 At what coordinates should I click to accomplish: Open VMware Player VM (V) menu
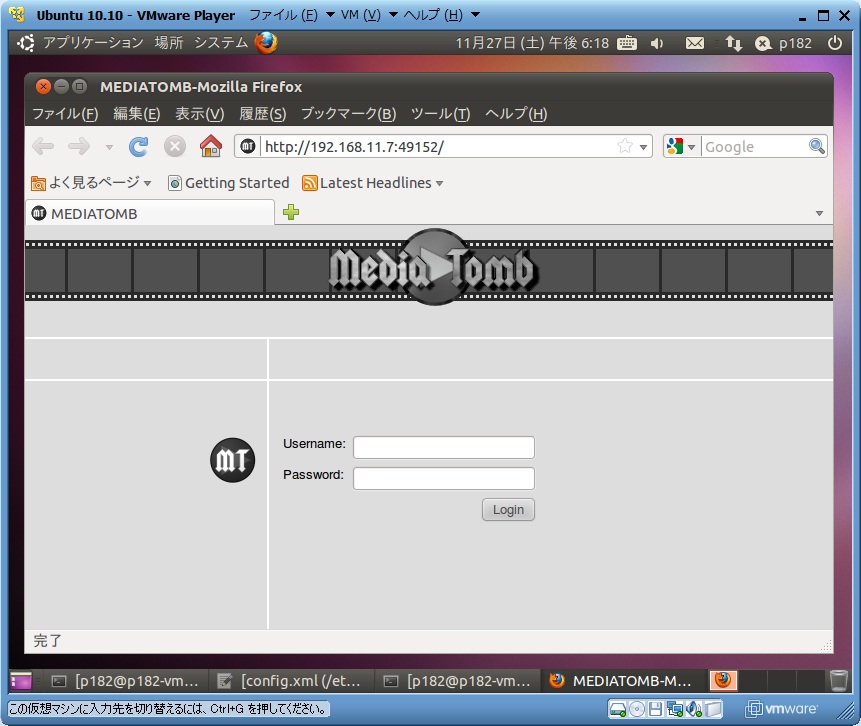coord(368,15)
